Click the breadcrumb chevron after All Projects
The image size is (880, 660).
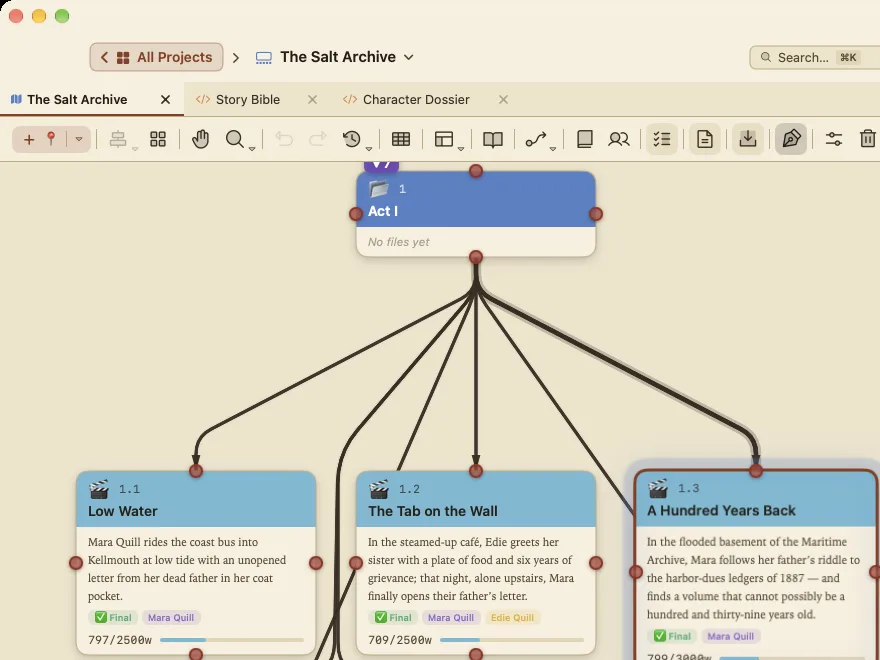click(x=236, y=57)
